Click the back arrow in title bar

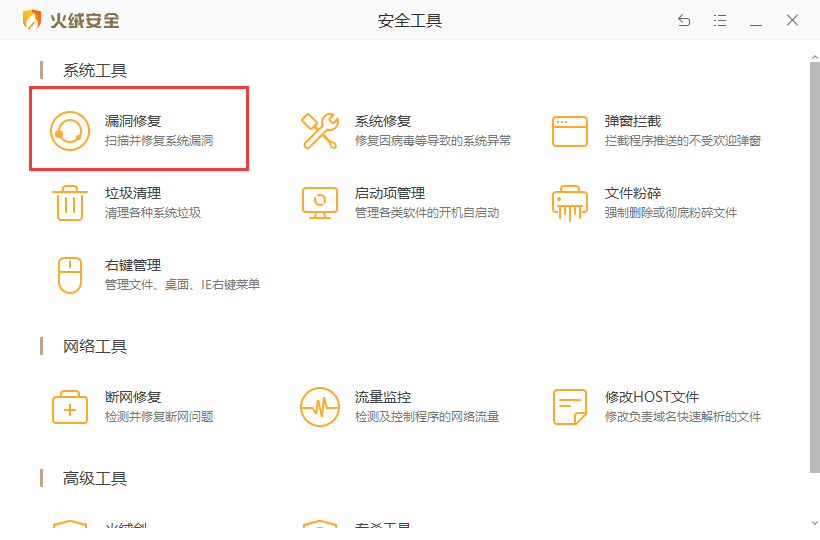684,20
